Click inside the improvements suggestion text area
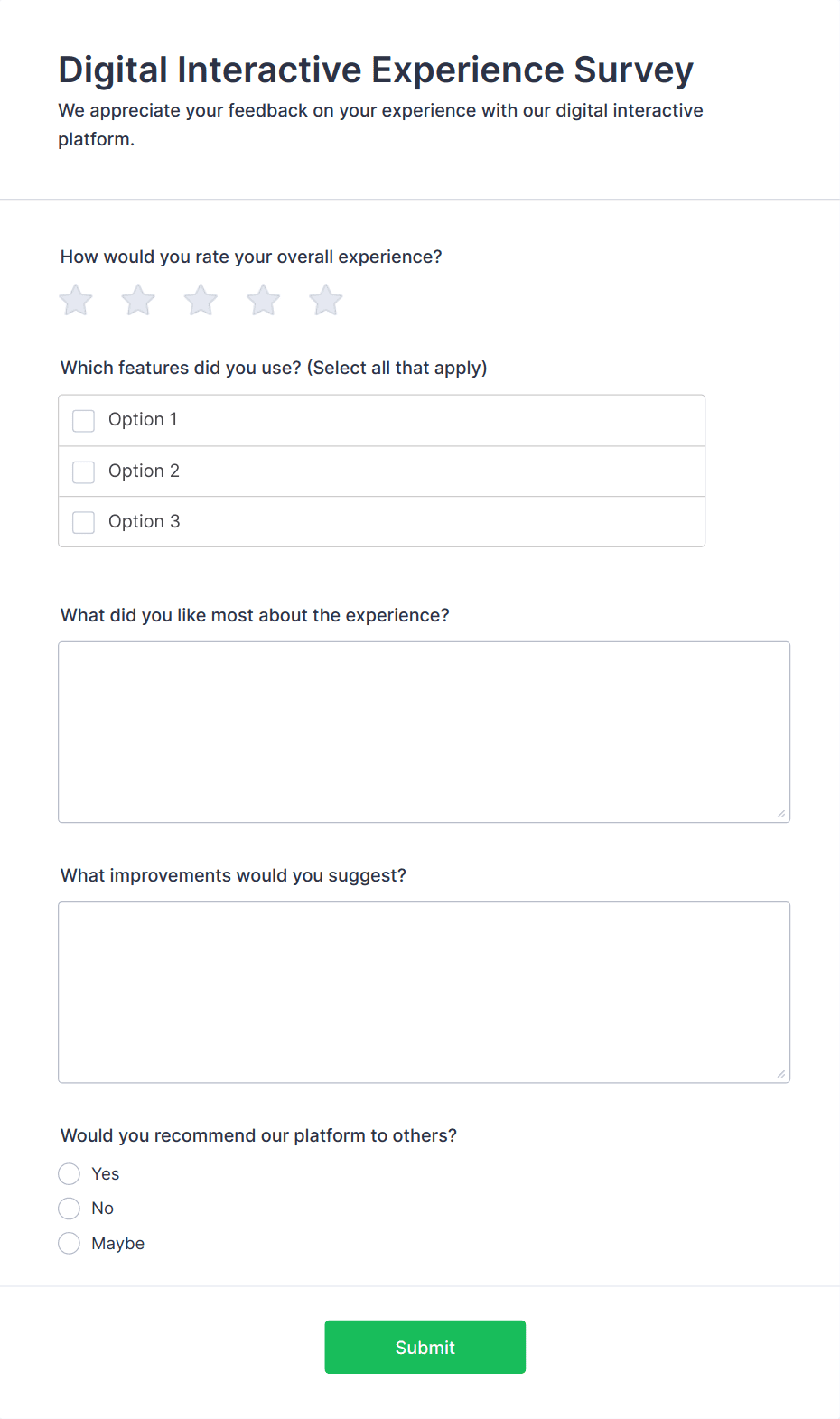 coord(424,991)
